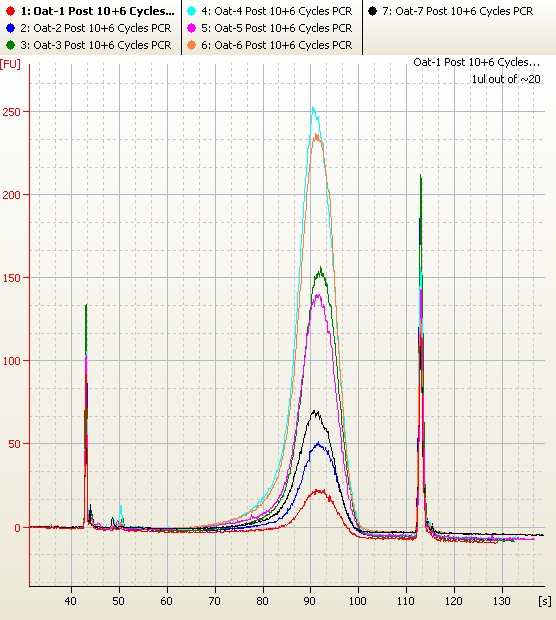Click the black dot for Oat-7 legend

(372, 11)
